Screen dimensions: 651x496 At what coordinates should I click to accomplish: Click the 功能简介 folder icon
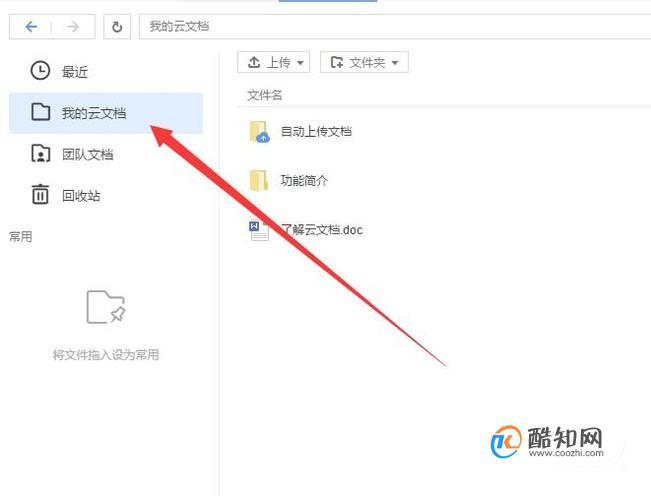(x=258, y=181)
